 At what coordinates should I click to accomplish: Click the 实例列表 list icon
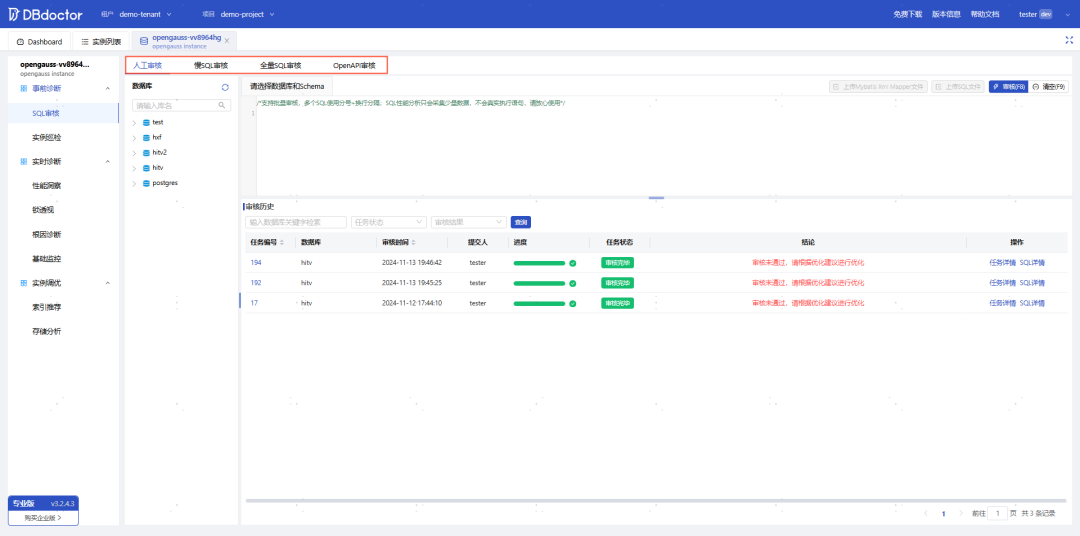(x=85, y=42)
